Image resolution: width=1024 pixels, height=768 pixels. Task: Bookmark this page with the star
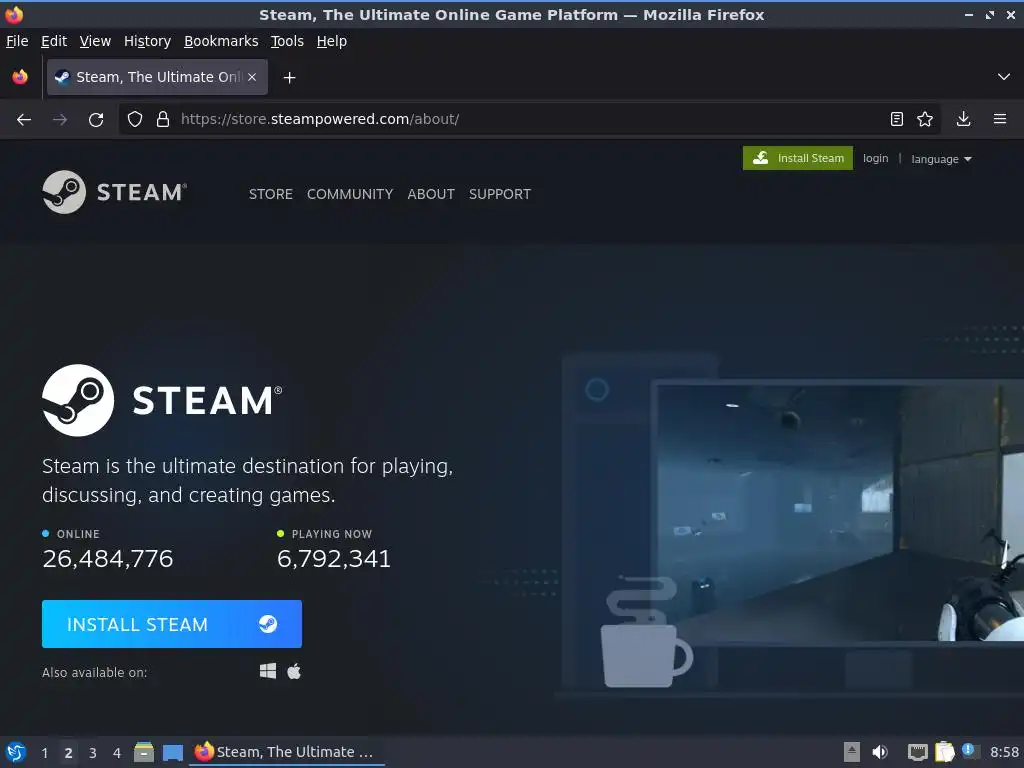pos(925,119)
